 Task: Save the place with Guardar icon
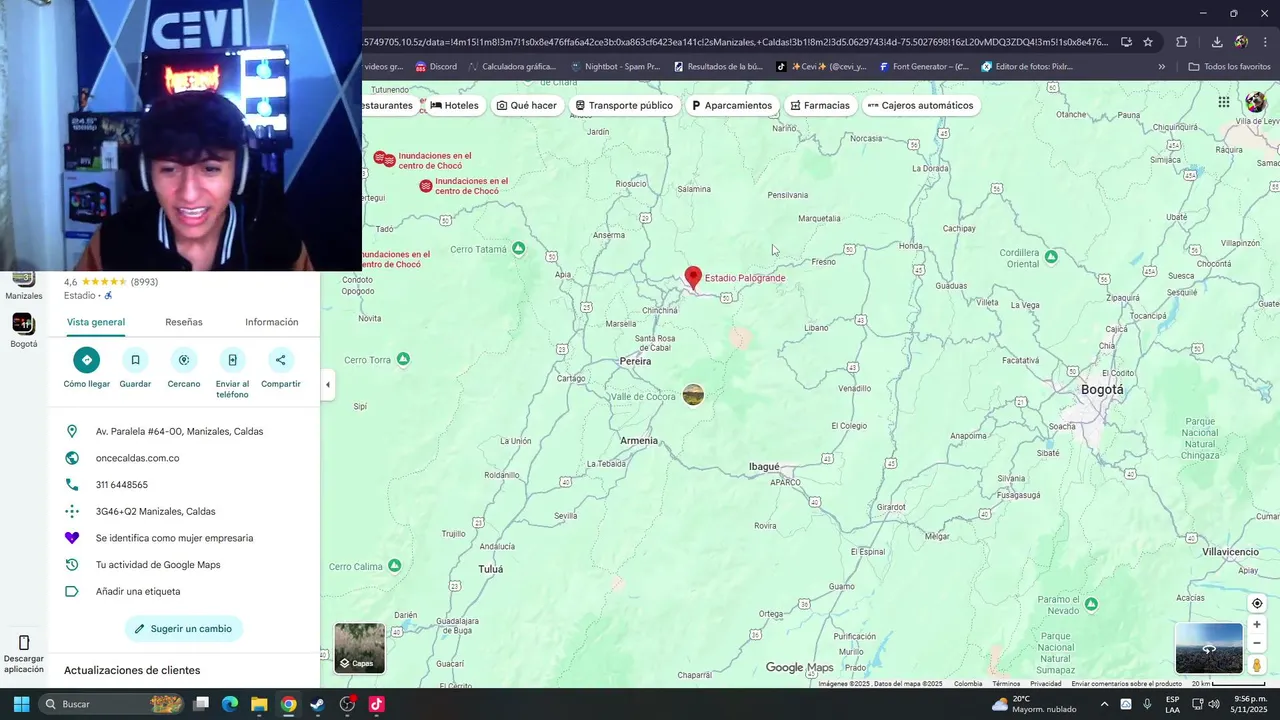point(135,360)
